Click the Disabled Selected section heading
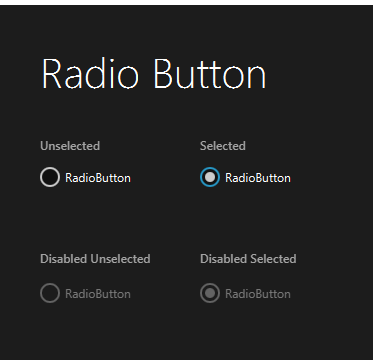Image resolution: width=373 pixels, height=360 pixels. 248,259
